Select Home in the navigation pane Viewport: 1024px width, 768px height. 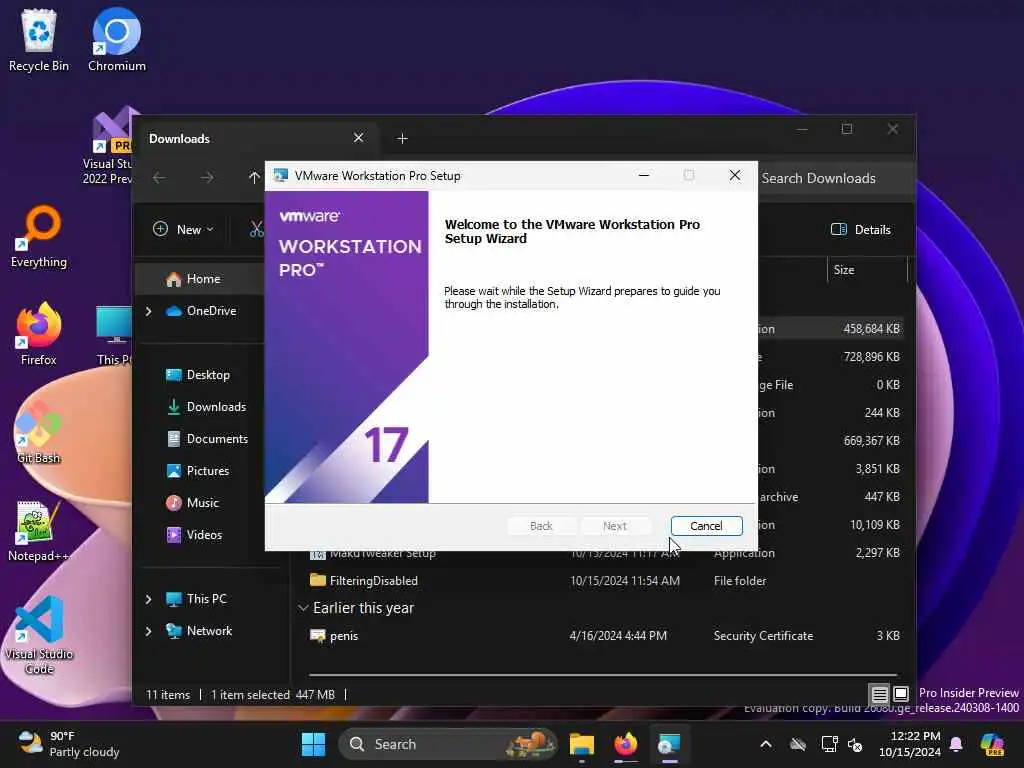tap(203, 279)
